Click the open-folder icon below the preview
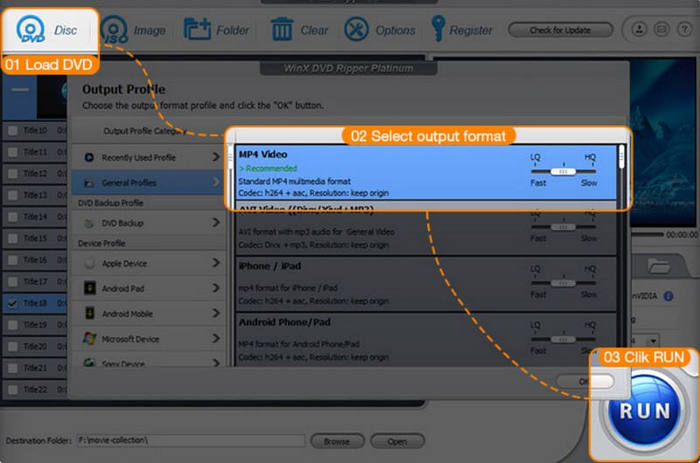 pyautogui.click(x=658, y=266)
